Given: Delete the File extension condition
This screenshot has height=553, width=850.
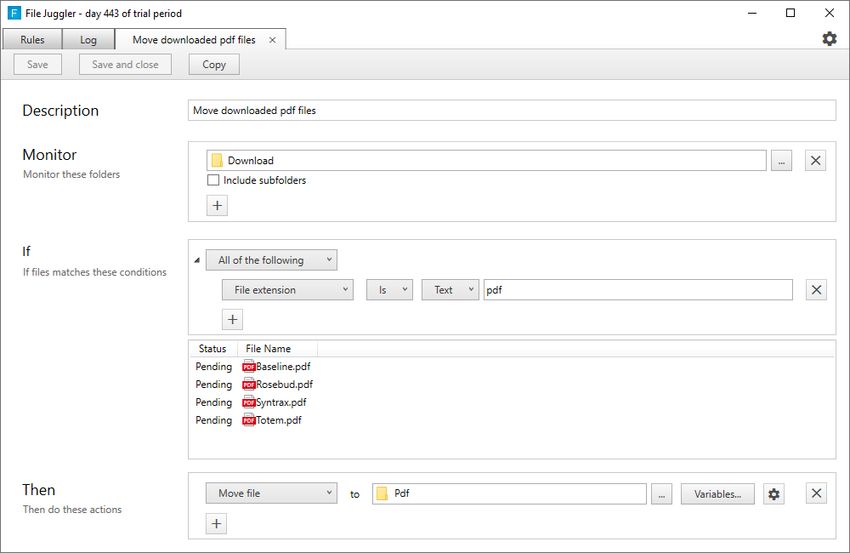Looking at the screenshot, I should 816,290.
